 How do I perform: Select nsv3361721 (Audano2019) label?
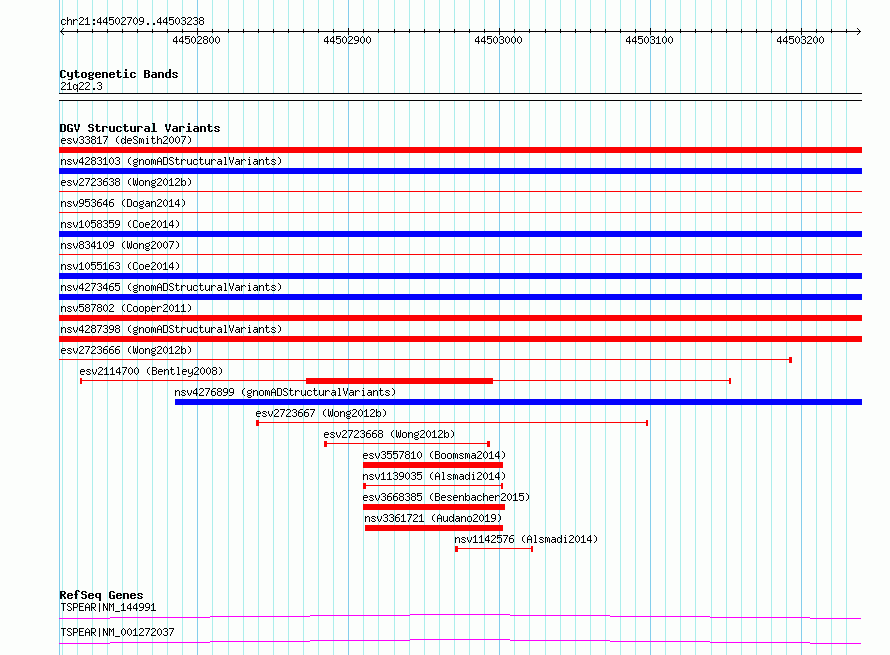pyautogui.click(x=433, y=518)
